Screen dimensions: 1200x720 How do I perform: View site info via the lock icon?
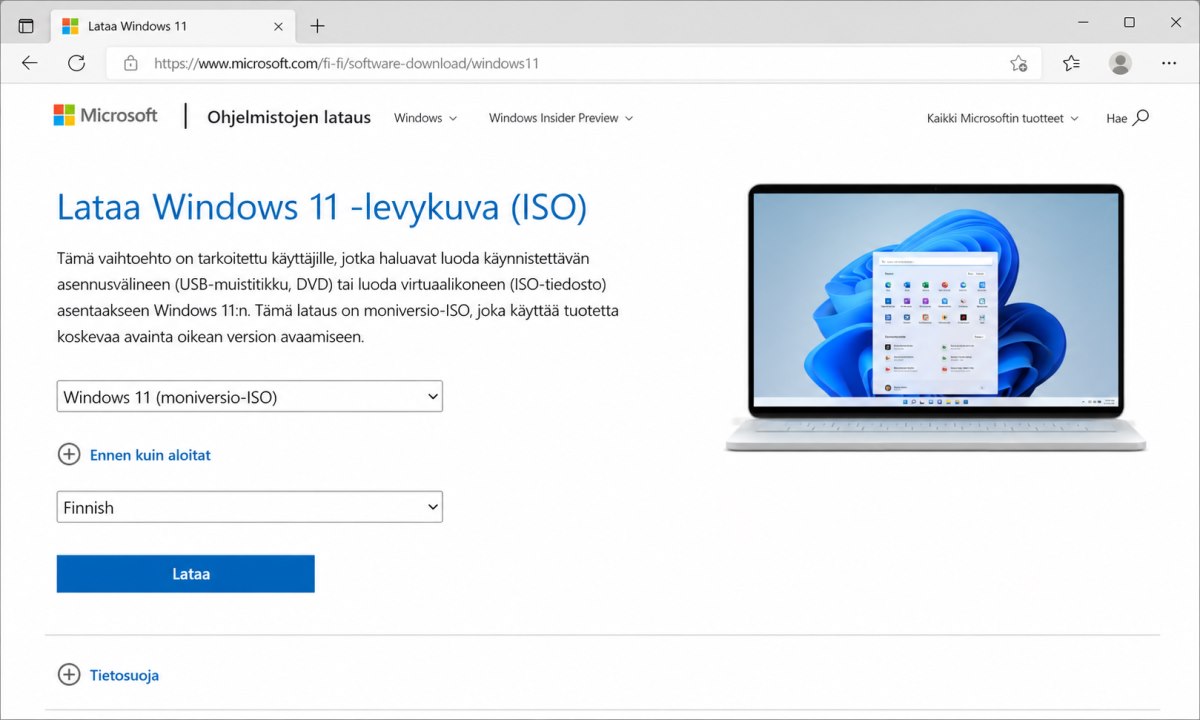click(x=130, y=63)
